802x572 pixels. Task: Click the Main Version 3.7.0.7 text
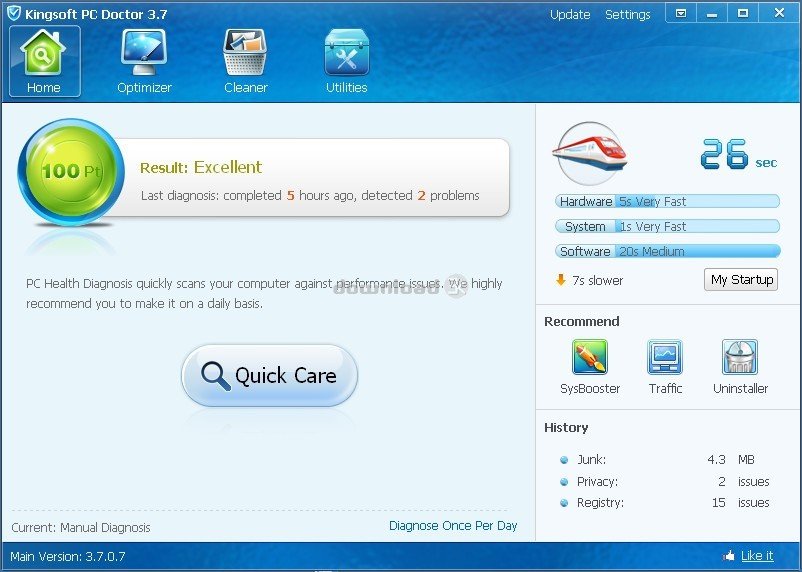coord(68,556)
